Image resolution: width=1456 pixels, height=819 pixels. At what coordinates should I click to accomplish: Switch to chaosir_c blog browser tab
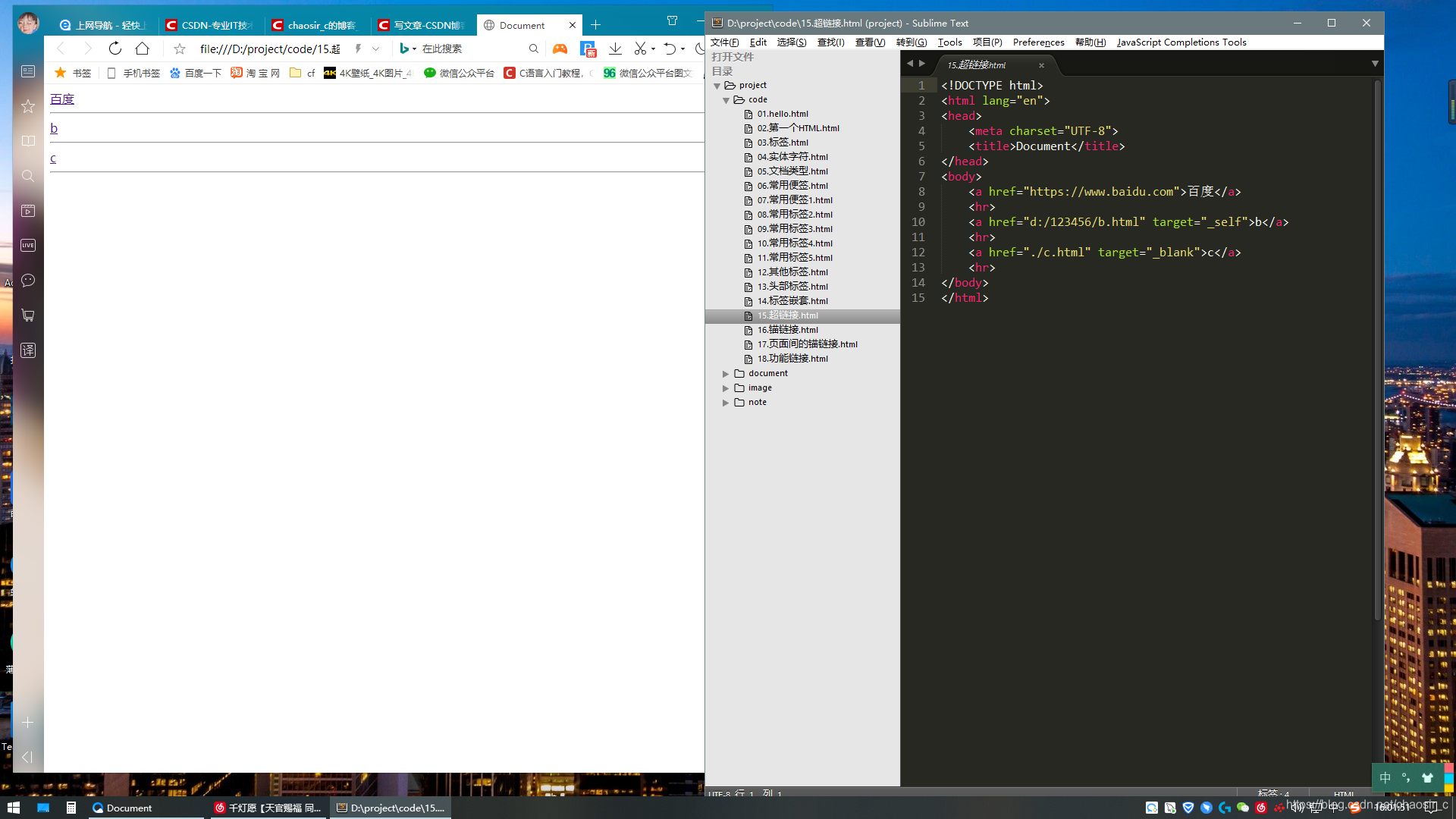coord(318,25)
